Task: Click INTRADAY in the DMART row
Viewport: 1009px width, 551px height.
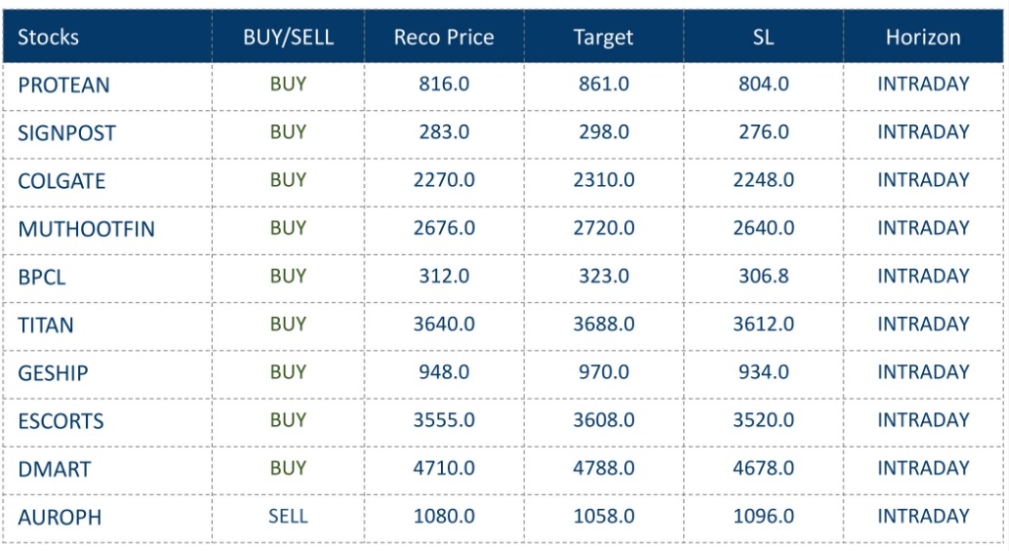Action: click(922, 468)
